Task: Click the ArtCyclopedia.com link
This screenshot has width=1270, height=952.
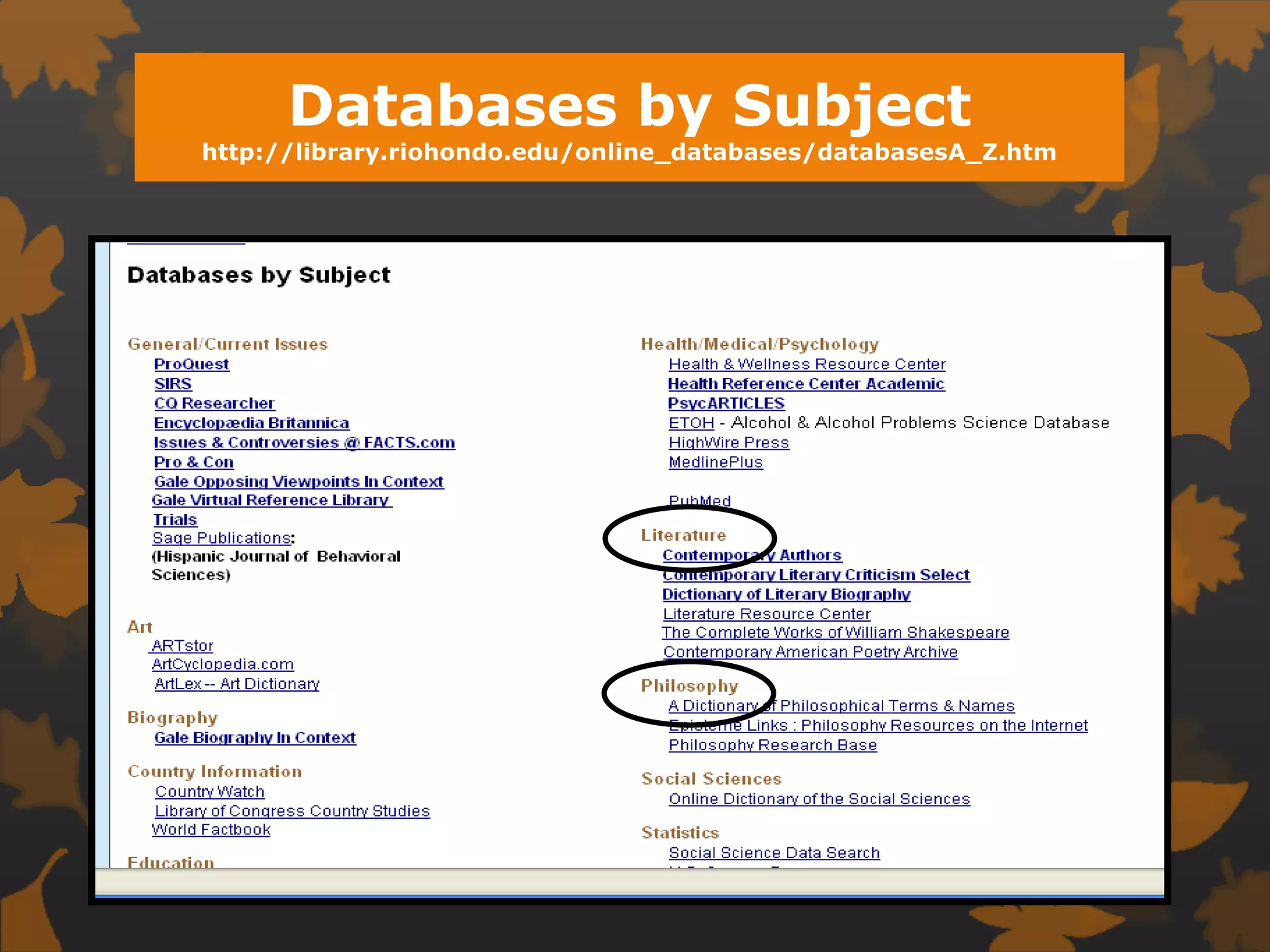Action: click(x=223, y=664)
